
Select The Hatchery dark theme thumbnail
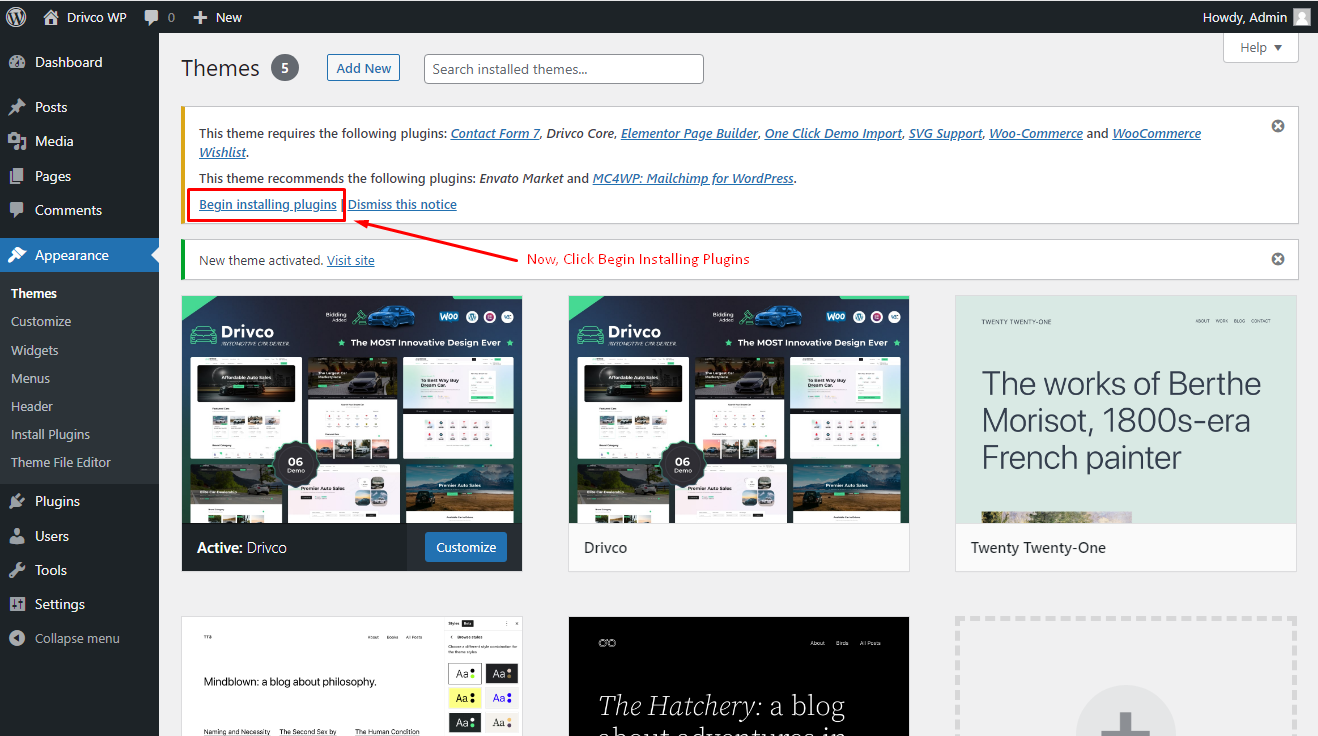pos(739,677)
